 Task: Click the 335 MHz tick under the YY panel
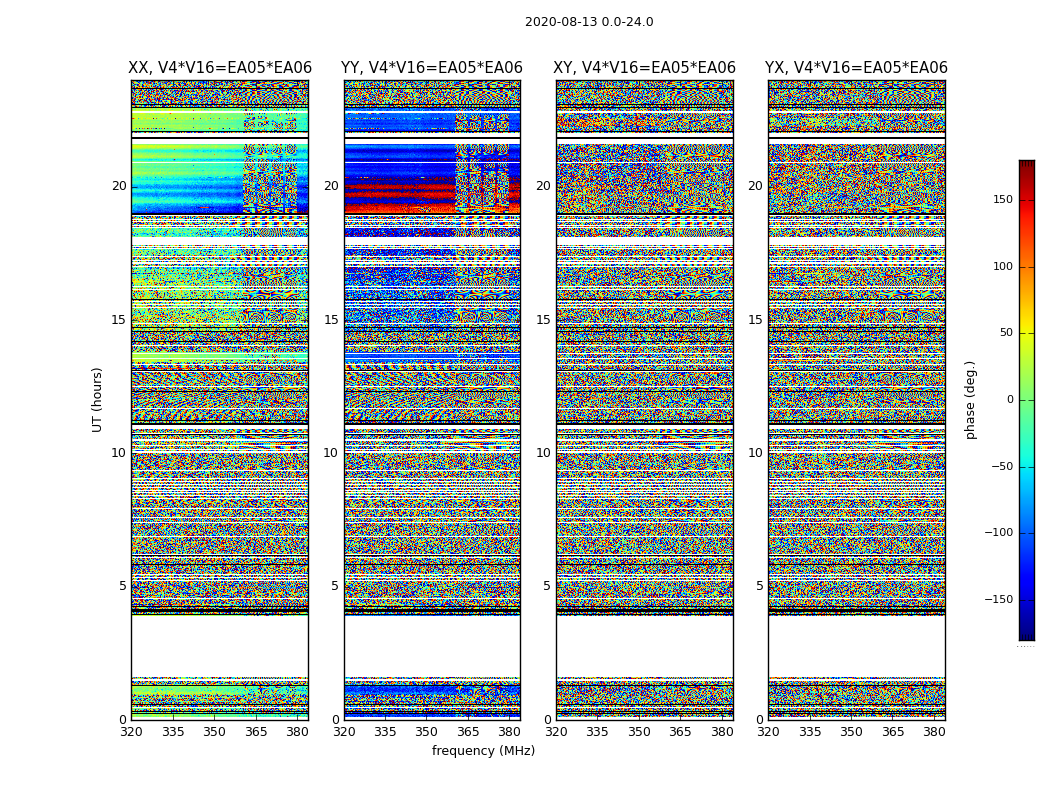385,732
